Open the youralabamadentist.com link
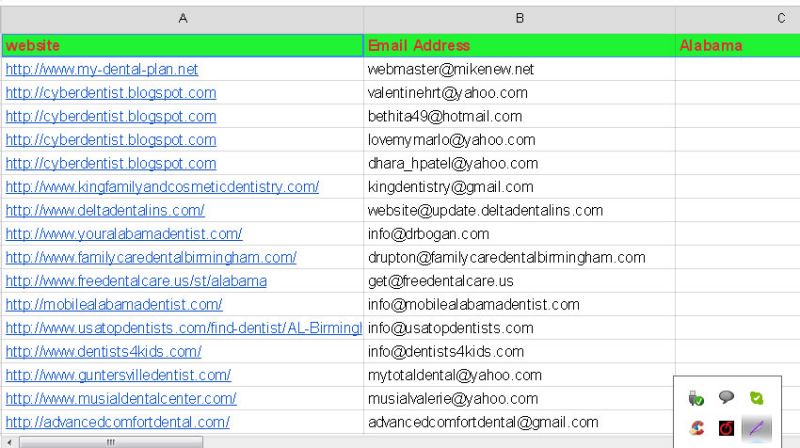Image resolution: width=800 pixels, height=448 pixels. point(124,234)
